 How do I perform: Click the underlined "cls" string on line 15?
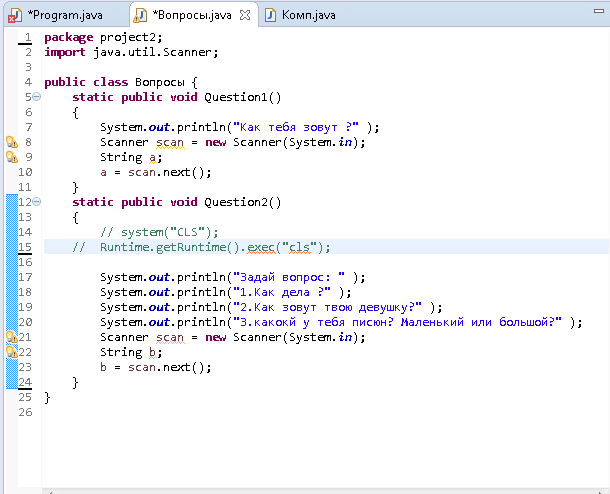pyautogui.click(x=299, y=247)
